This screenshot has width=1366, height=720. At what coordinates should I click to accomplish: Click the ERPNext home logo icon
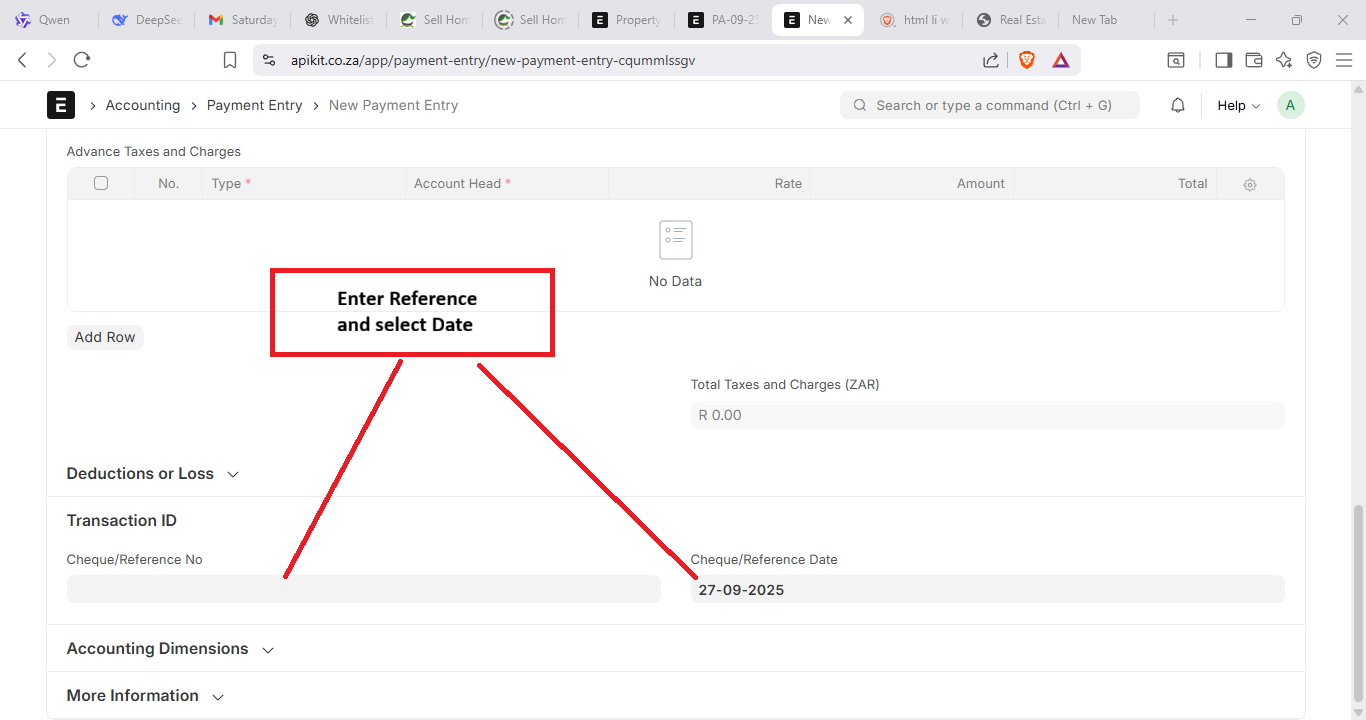pos(61,105)
